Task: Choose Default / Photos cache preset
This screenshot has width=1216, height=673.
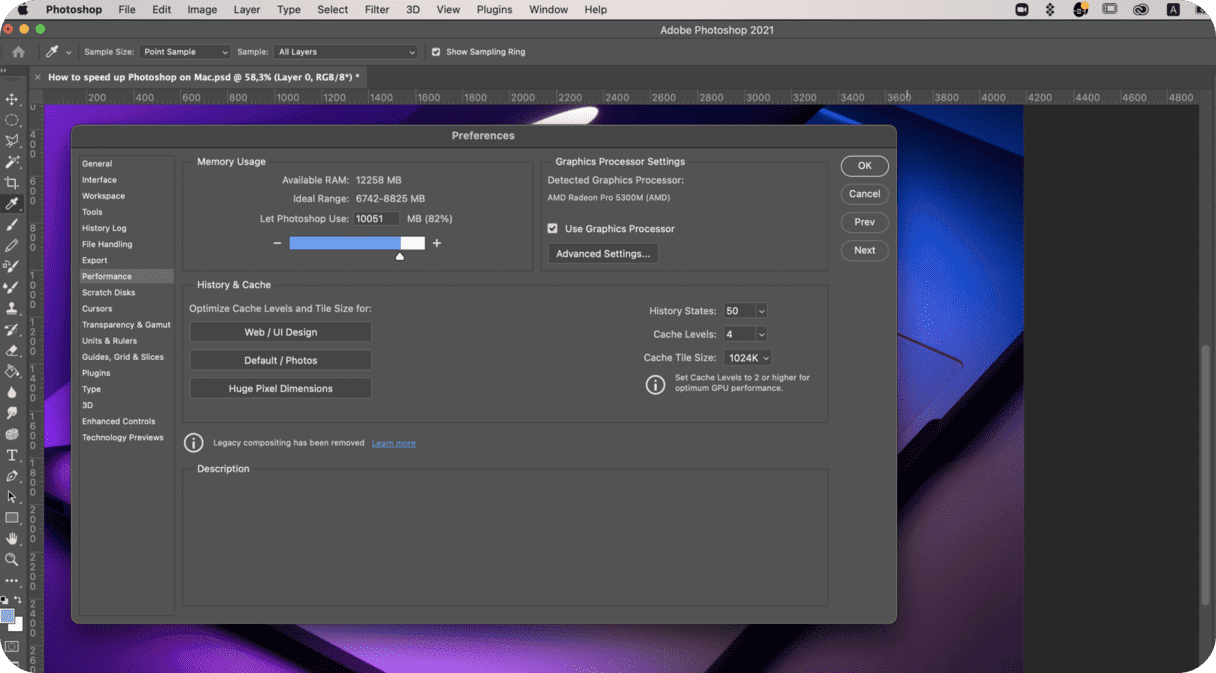Action: (281, 360)
